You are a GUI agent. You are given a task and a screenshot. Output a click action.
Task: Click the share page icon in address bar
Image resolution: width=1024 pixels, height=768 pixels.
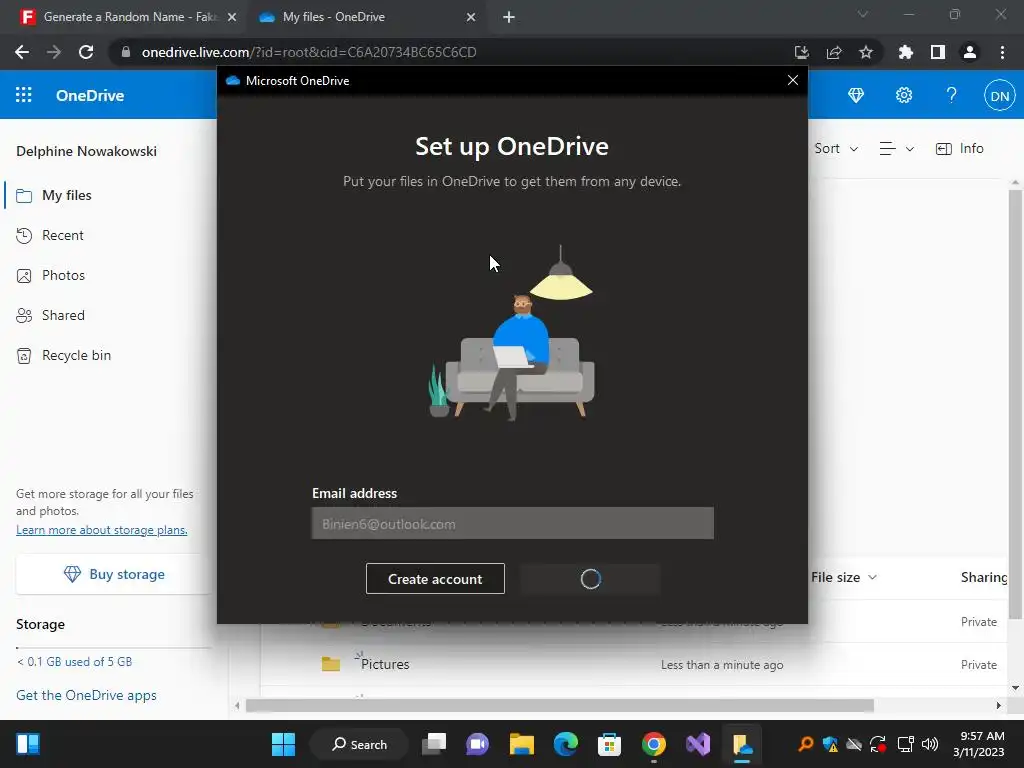[x=833, y=52]
